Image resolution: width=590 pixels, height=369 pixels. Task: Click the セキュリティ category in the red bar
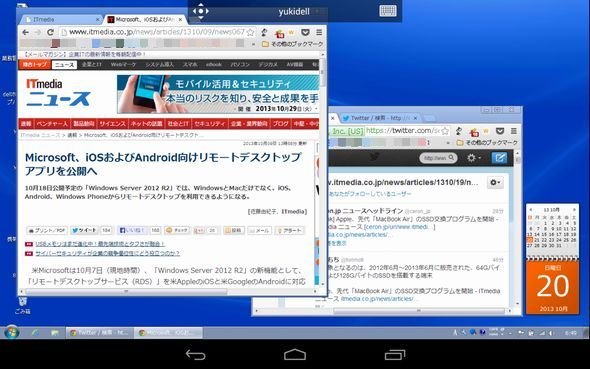209,124
